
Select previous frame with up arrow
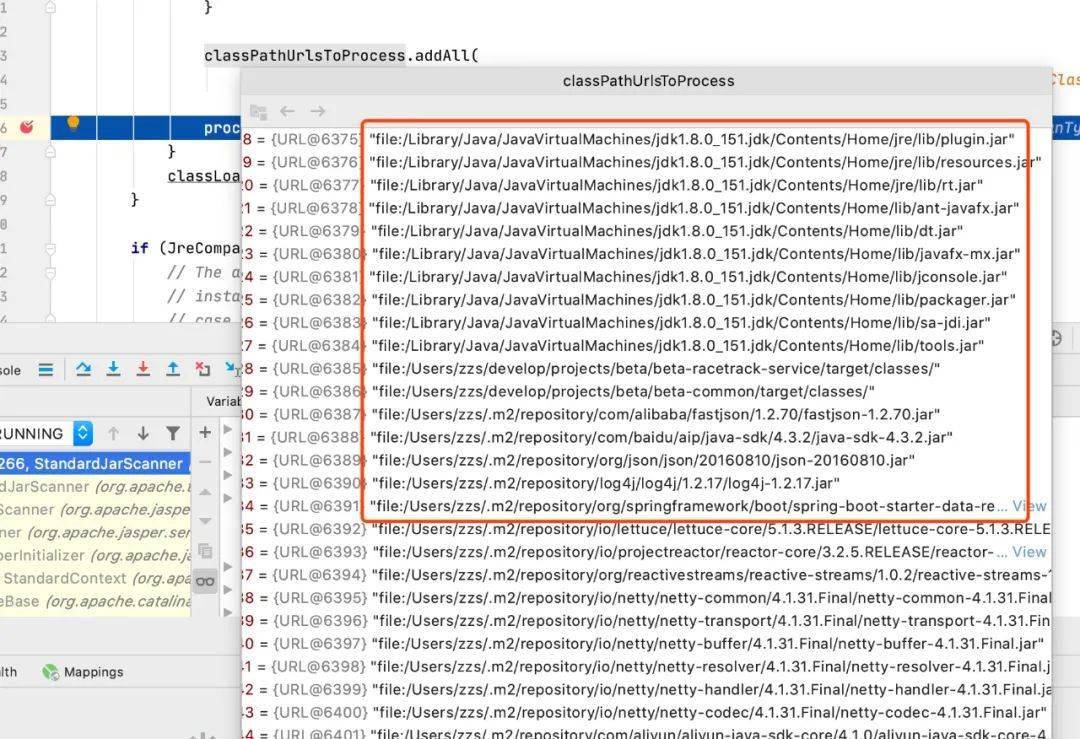coord(114,433)
